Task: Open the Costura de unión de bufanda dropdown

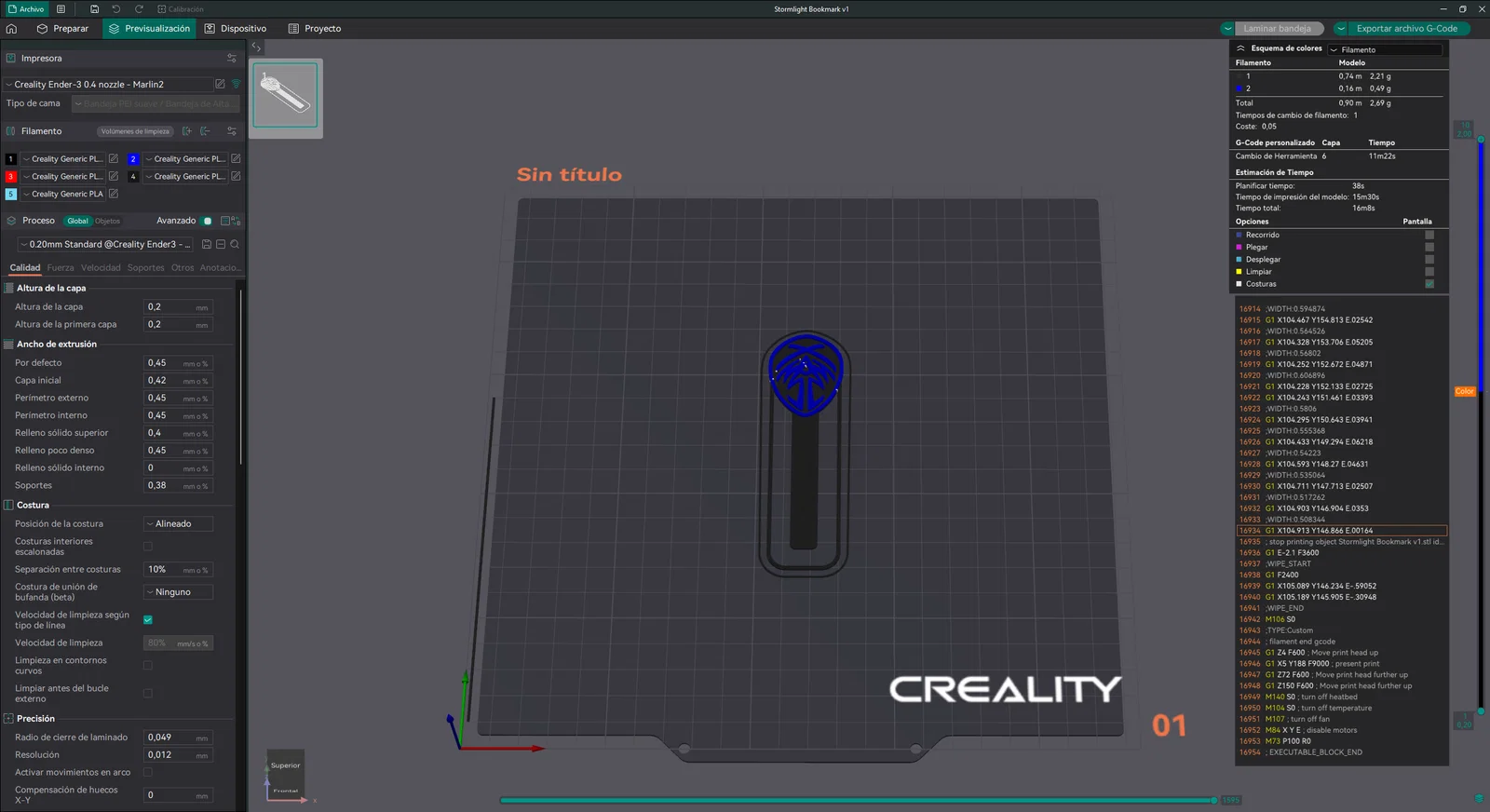Action: (x=178, y=592)
